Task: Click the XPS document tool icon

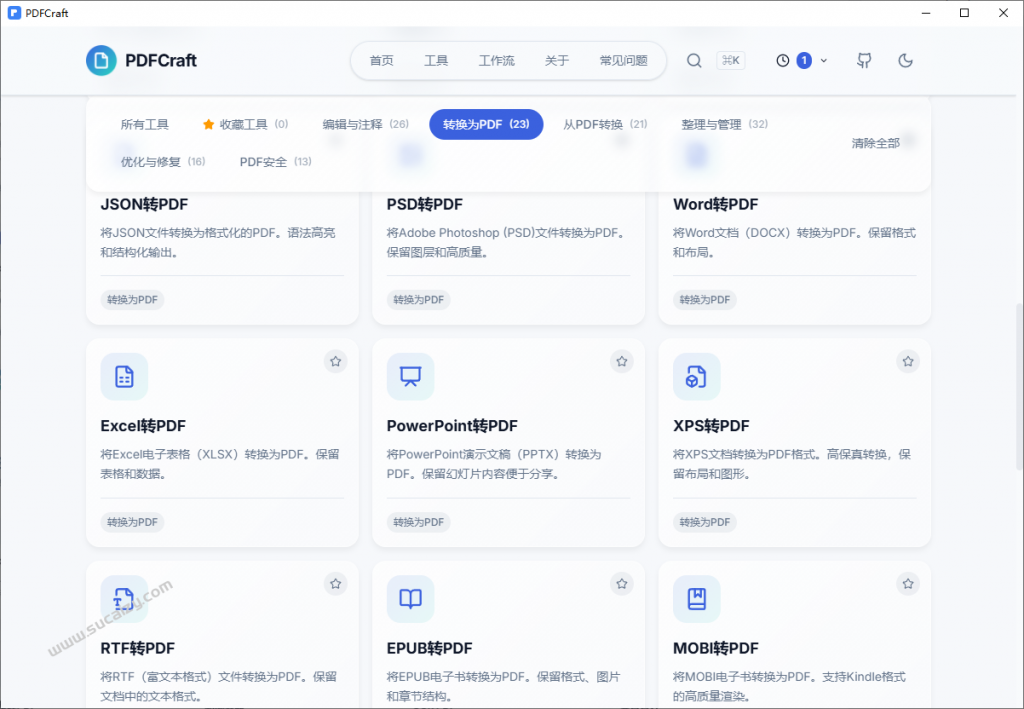Action: click(697, 377)
